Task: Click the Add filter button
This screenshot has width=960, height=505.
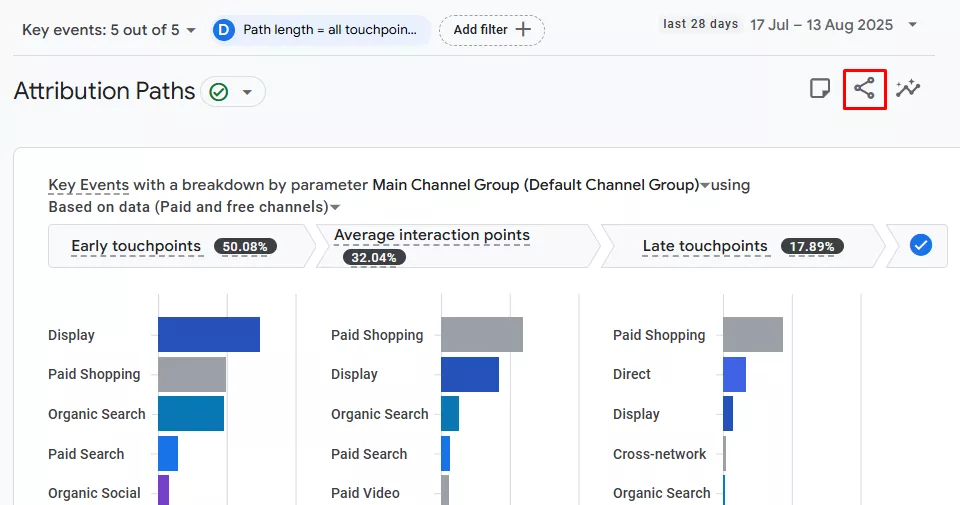Action: click(491, 30)
